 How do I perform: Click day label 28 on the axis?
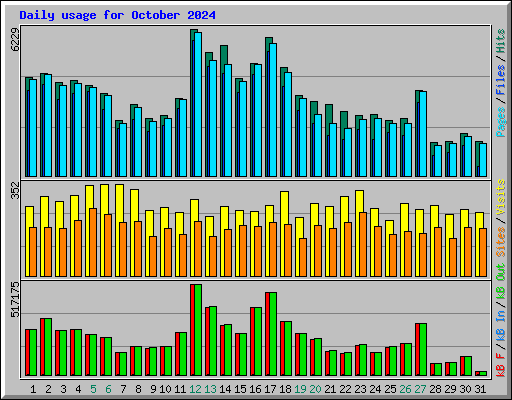coord(435,389)
